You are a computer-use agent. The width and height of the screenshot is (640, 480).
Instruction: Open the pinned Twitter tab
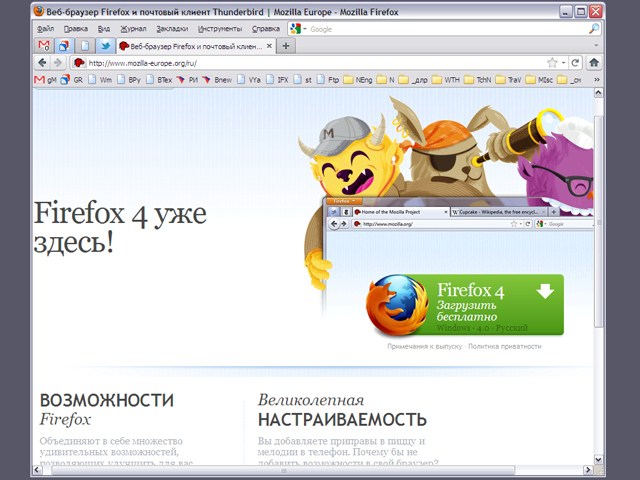coord(105,45)
